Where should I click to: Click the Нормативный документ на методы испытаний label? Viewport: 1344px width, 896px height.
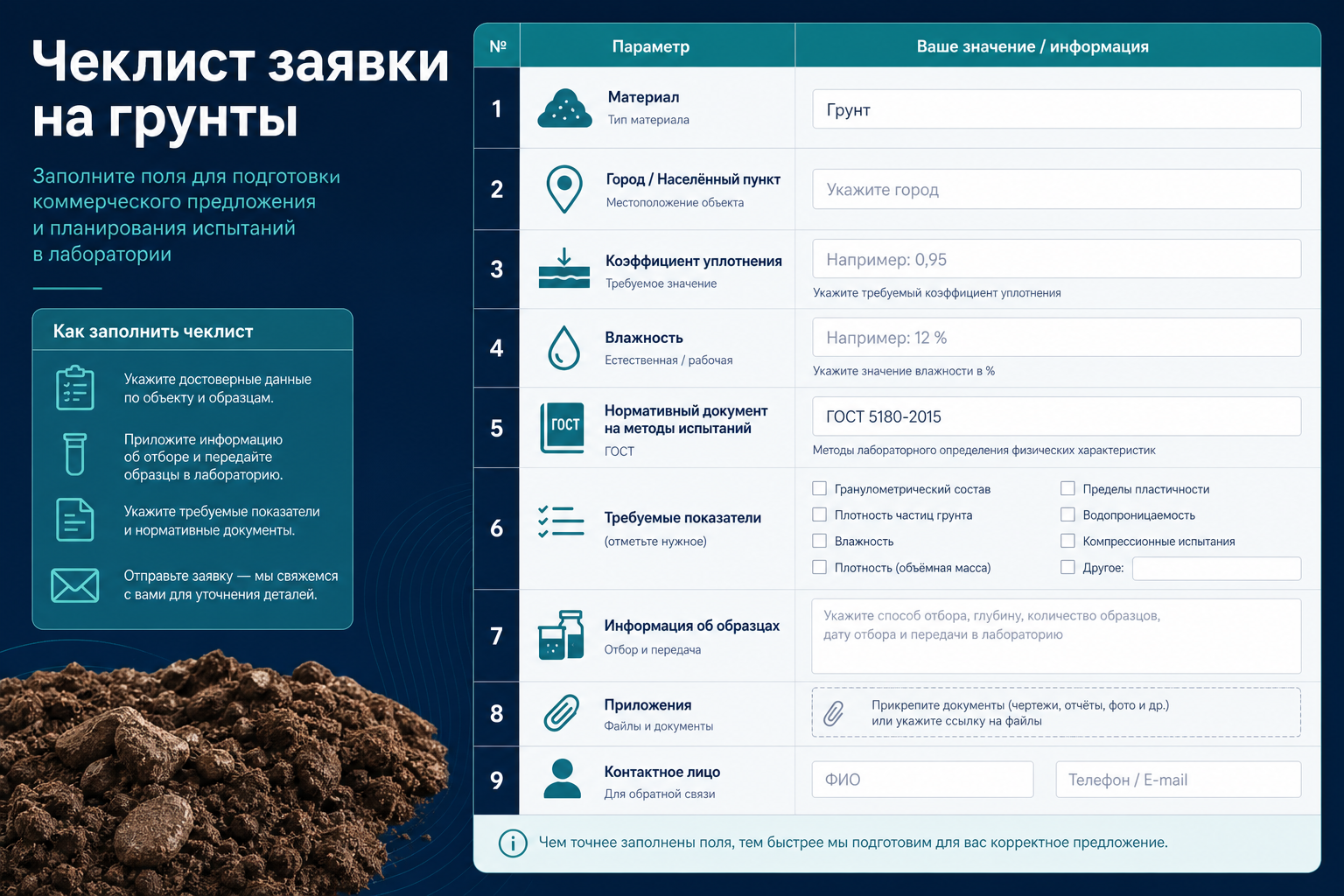pos(686,419)
